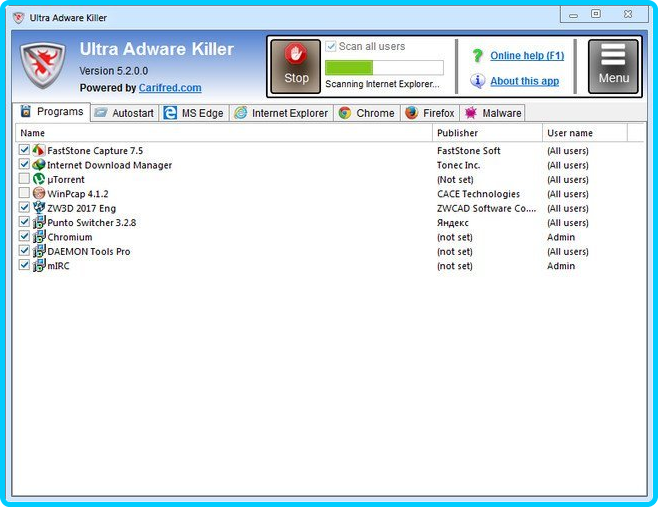The width and height of the screenshot is (658, 507).
Task: Click the Ultra Adware Killer shield logo
Action: point(42,65)
